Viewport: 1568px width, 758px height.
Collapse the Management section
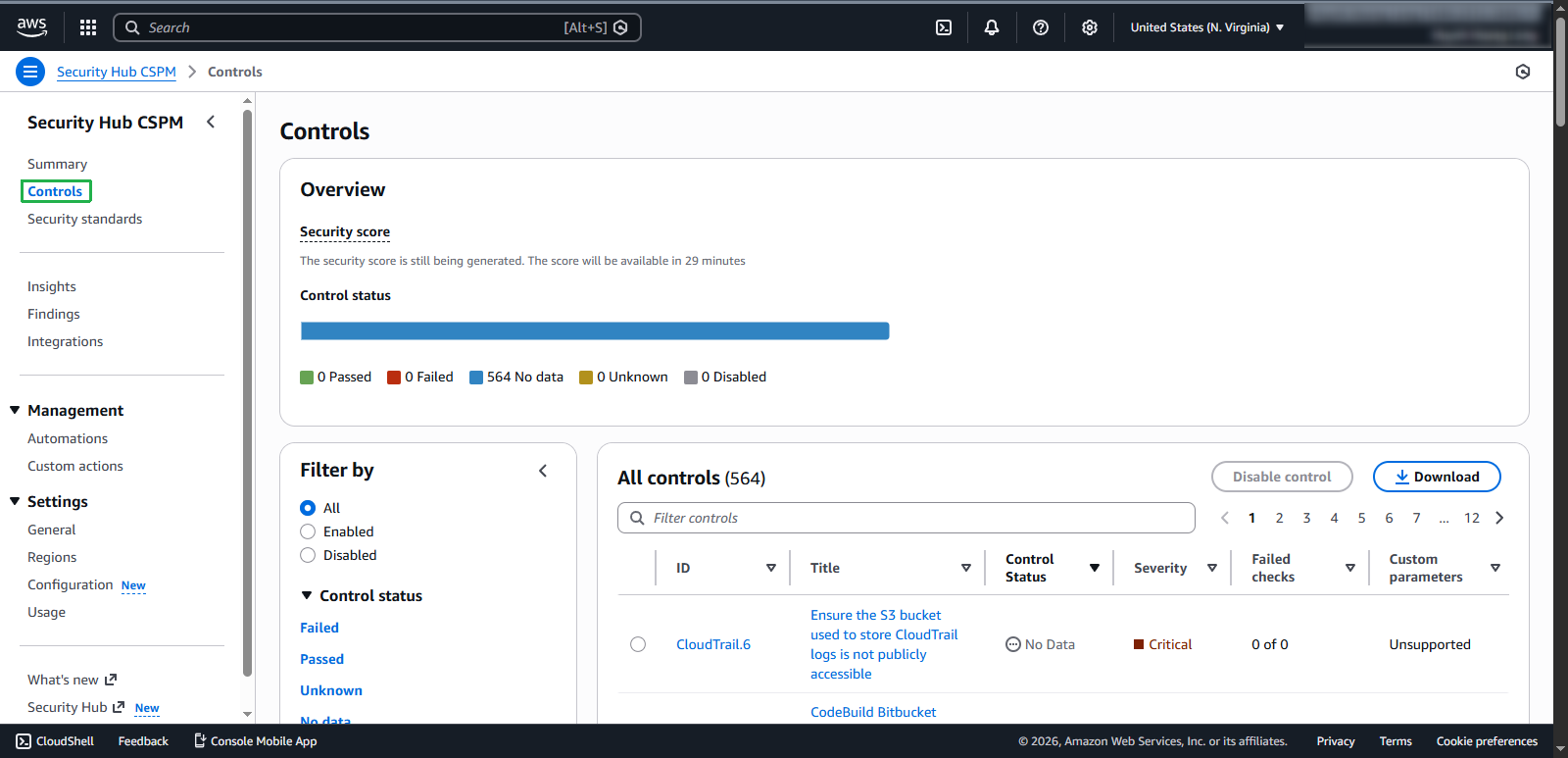click(x=15, y=410)
